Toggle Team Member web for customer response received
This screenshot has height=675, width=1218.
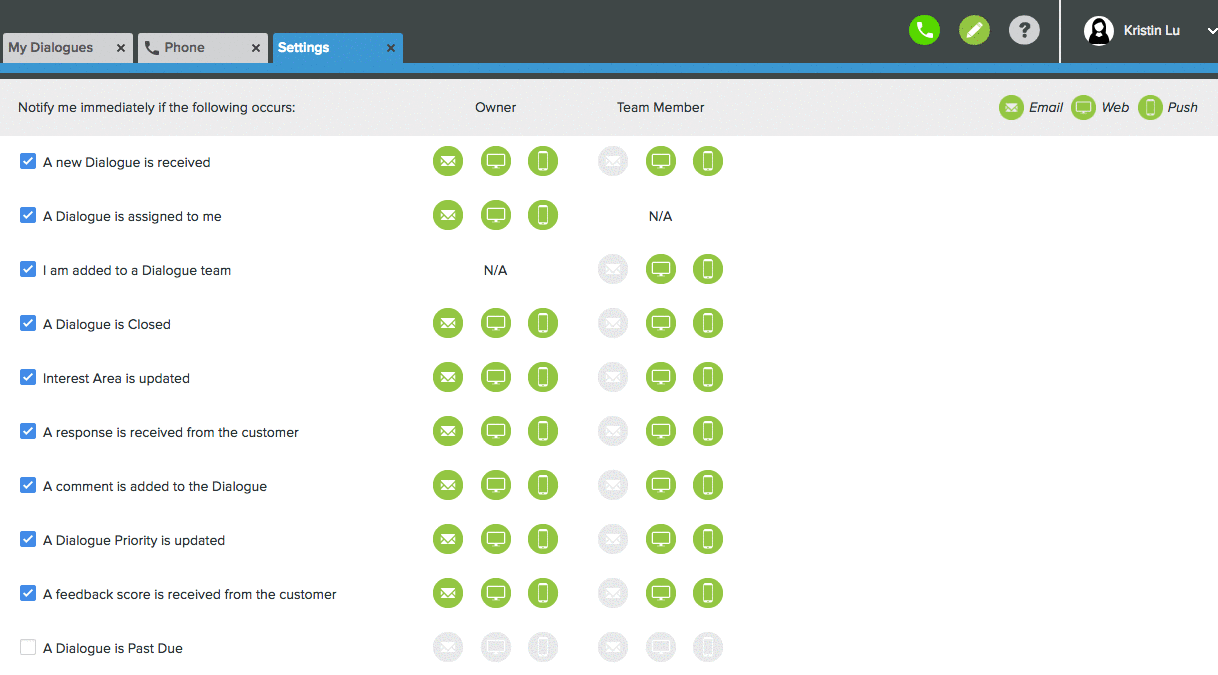click(661, 431)
